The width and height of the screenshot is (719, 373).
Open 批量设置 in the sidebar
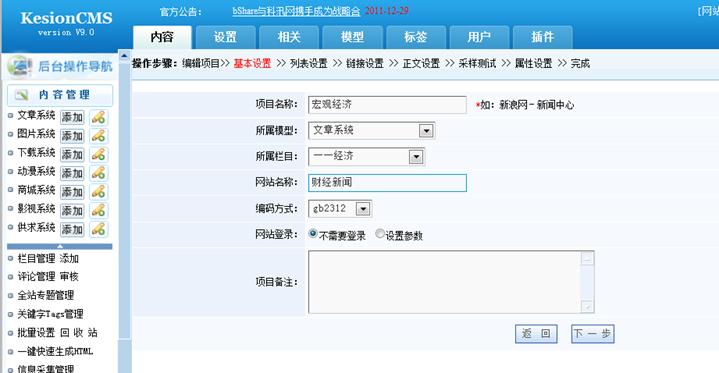(36, 333)
